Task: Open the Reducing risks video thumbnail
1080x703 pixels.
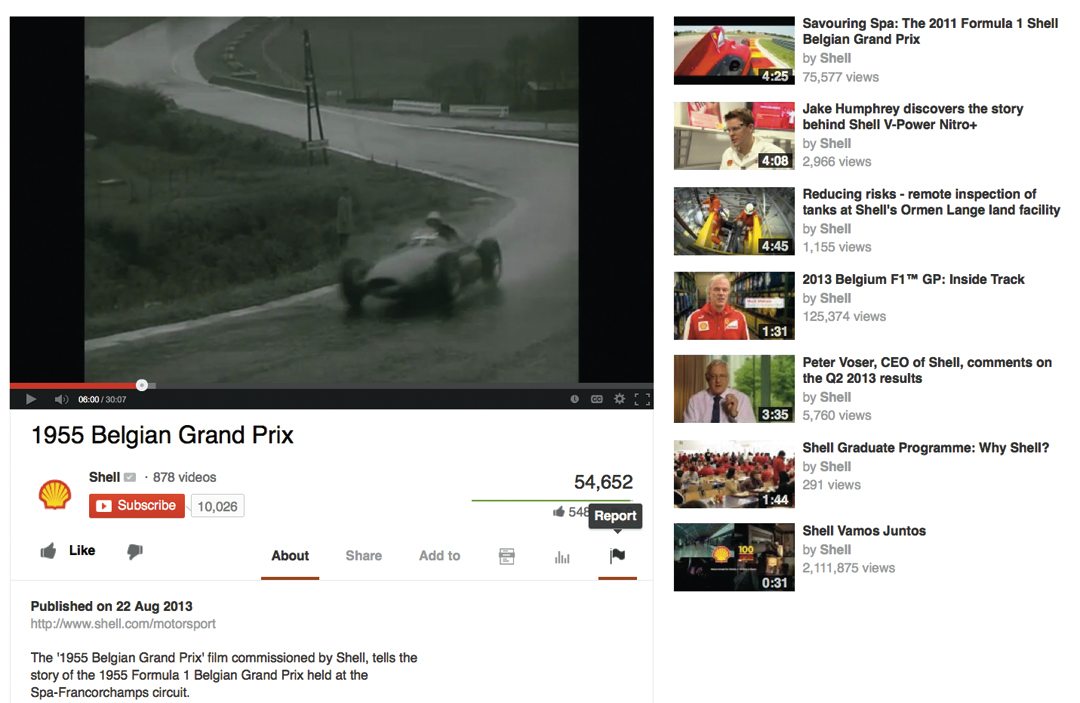Action: pos(734,221)
